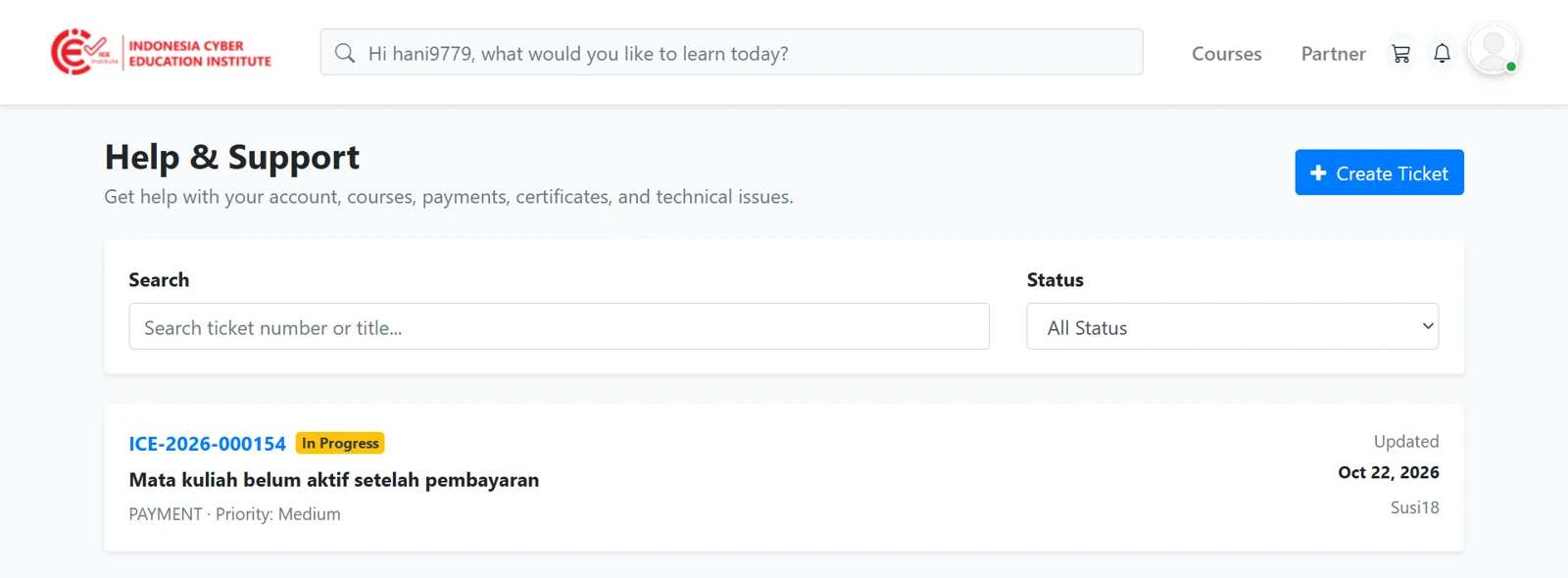Screen dimensions: 1568x578
Task: Click the In Progress status badge
Action: tap(340, 443)
